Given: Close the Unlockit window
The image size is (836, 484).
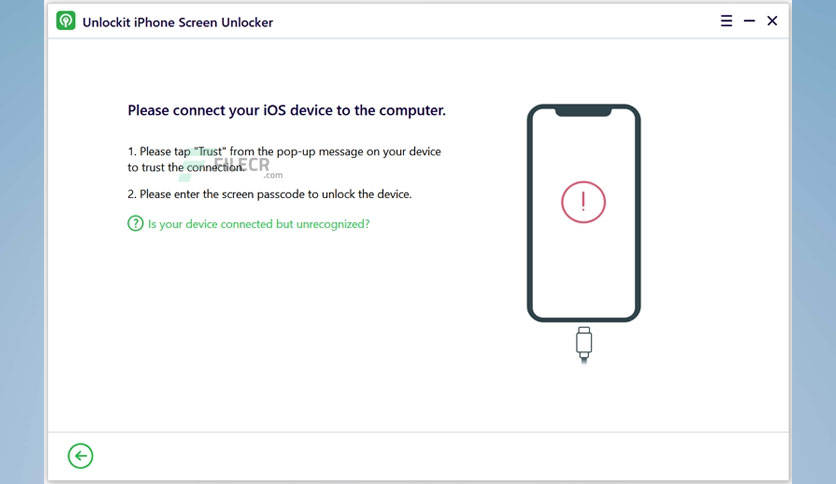Looking at the screenshot, I should click(x=772, y=21).
